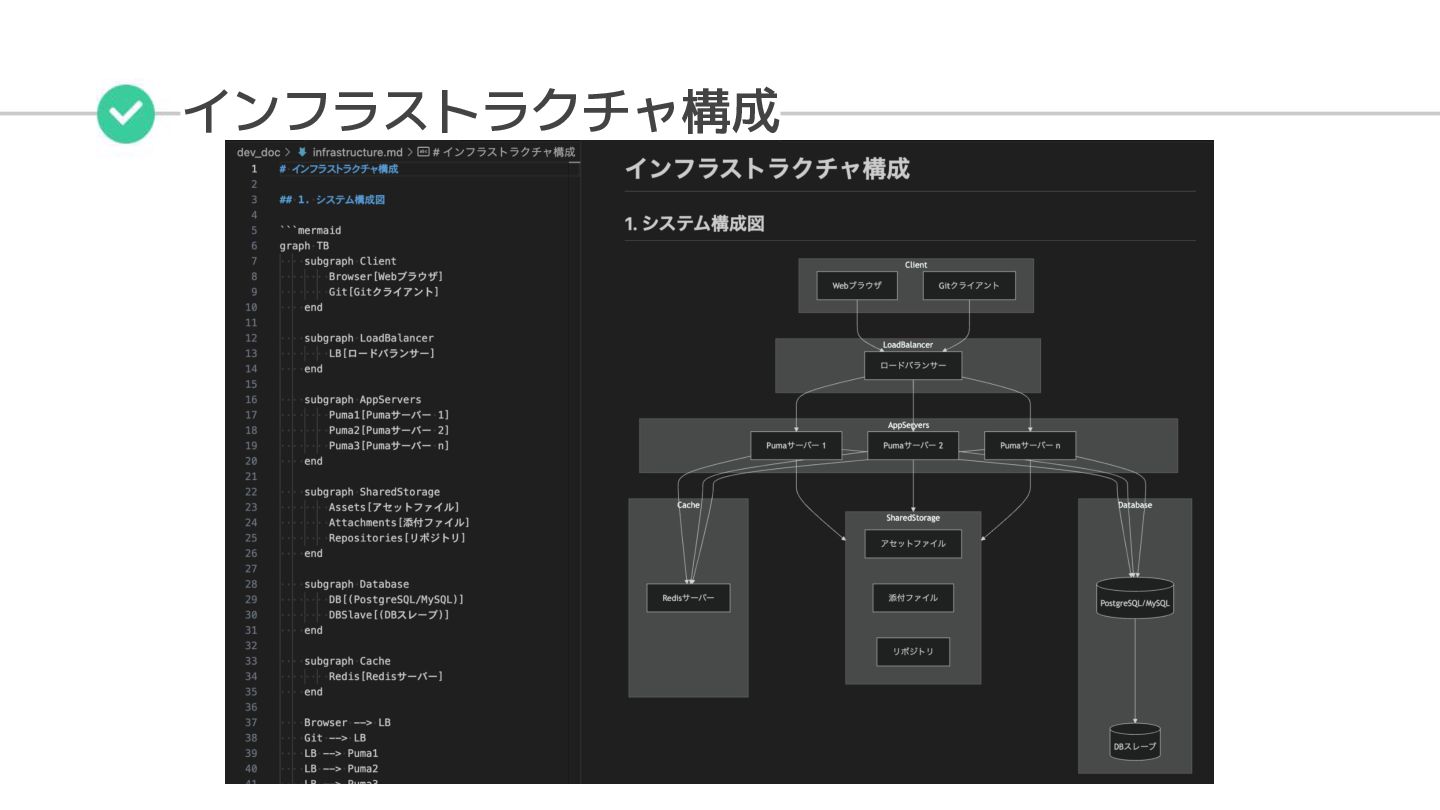Click code line Assets[アセットファイル]
This screenshot has width=1440, height=810.
394,507
